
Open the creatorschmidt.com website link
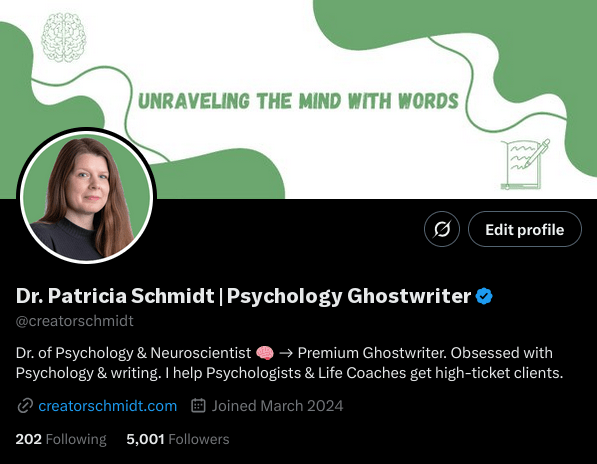coord(108,406)
